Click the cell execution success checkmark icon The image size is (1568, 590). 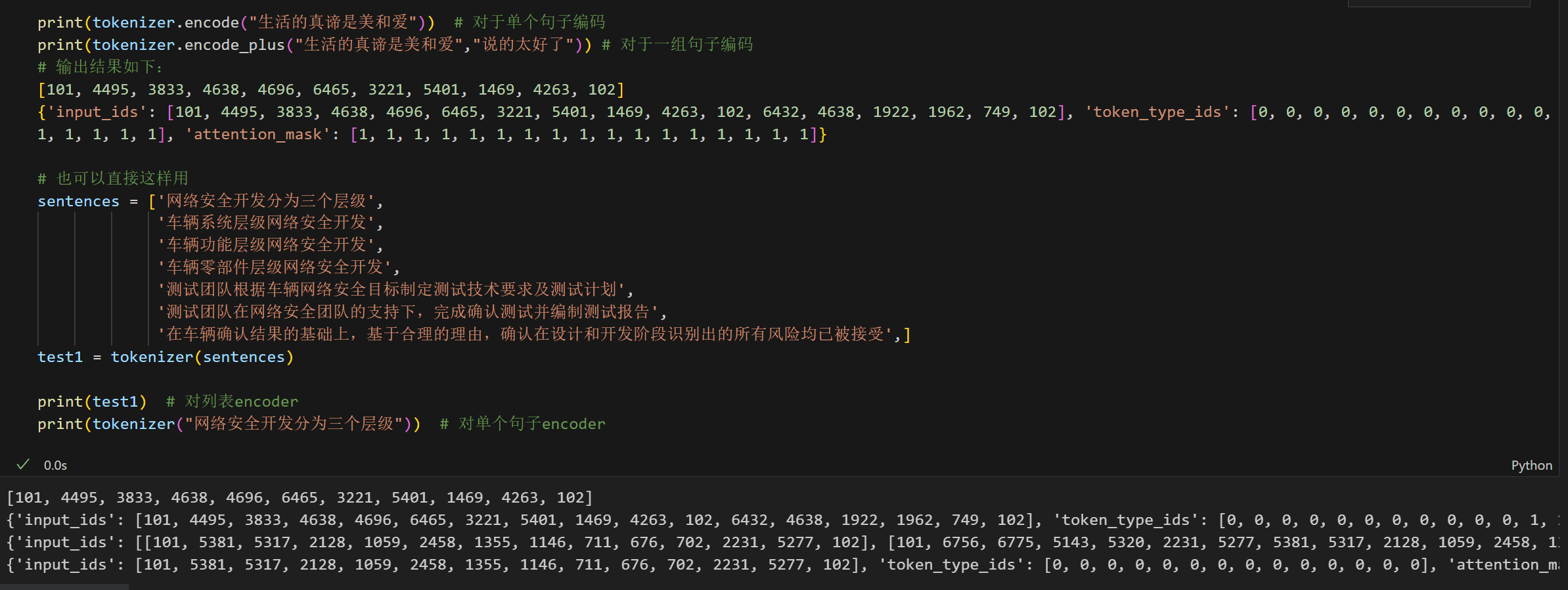click(x=23, y=465)
